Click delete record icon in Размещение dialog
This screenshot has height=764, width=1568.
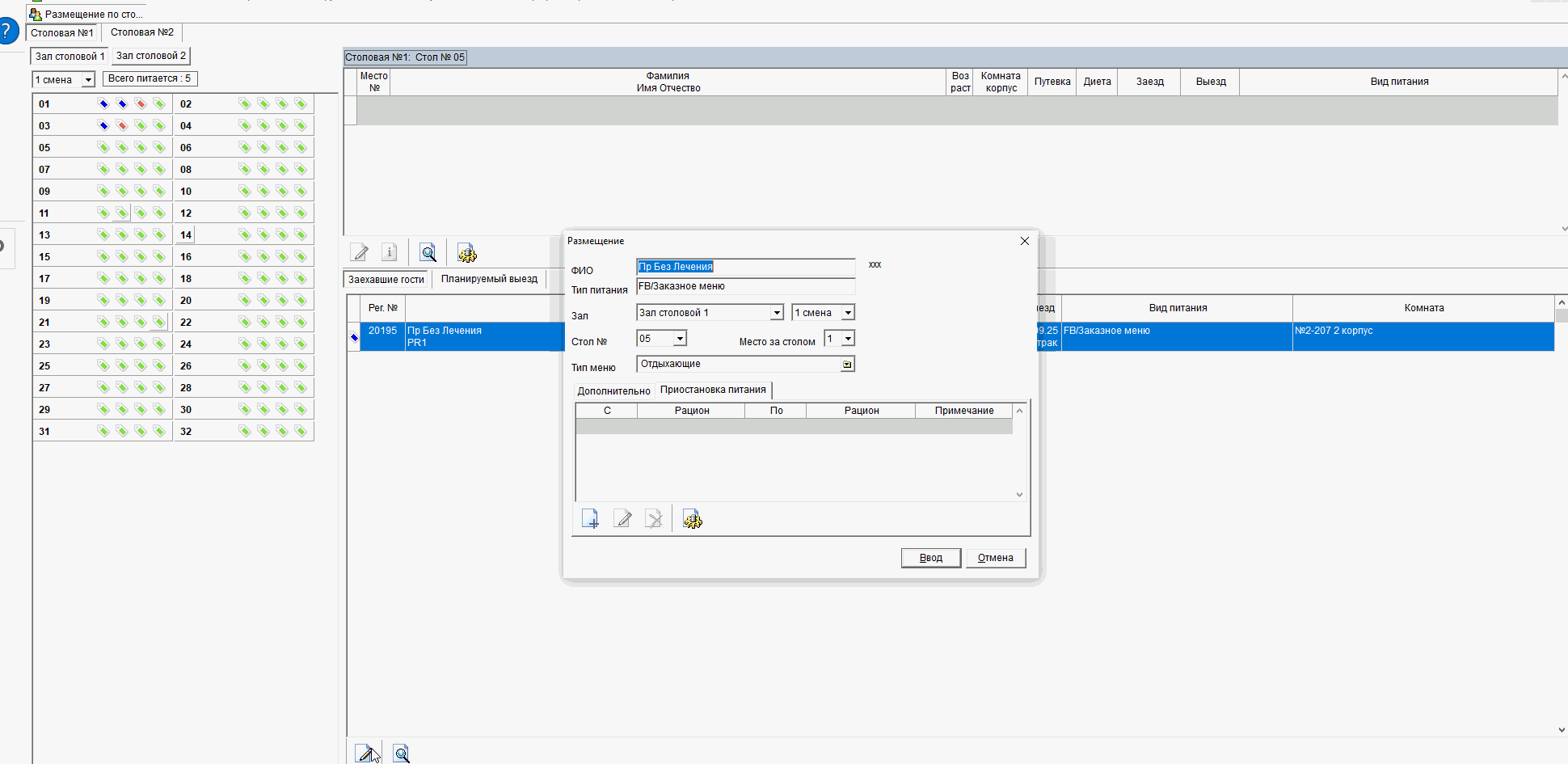[x=654, y=519]
